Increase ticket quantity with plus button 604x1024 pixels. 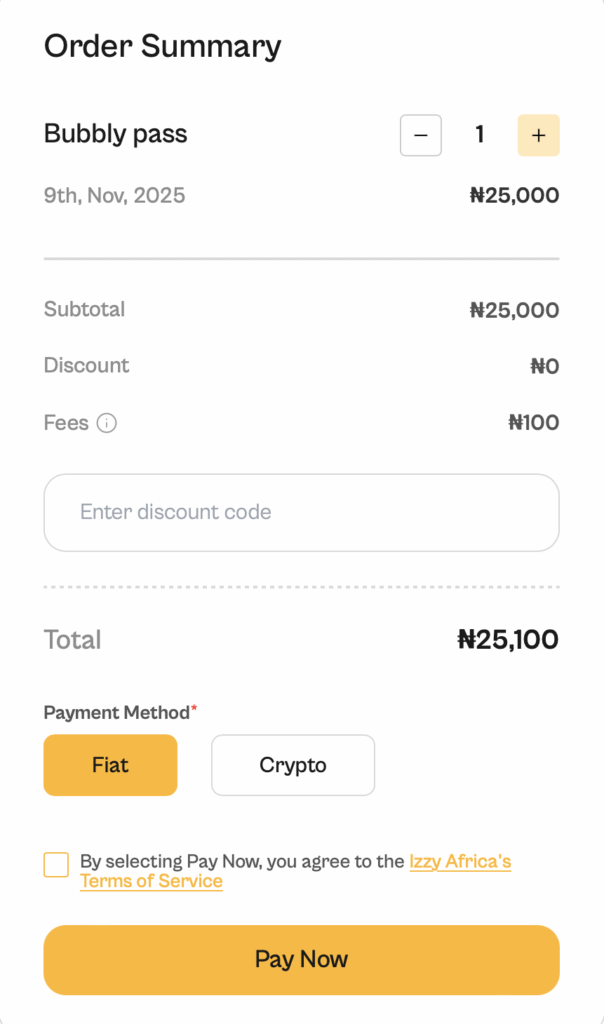point(538,136)
